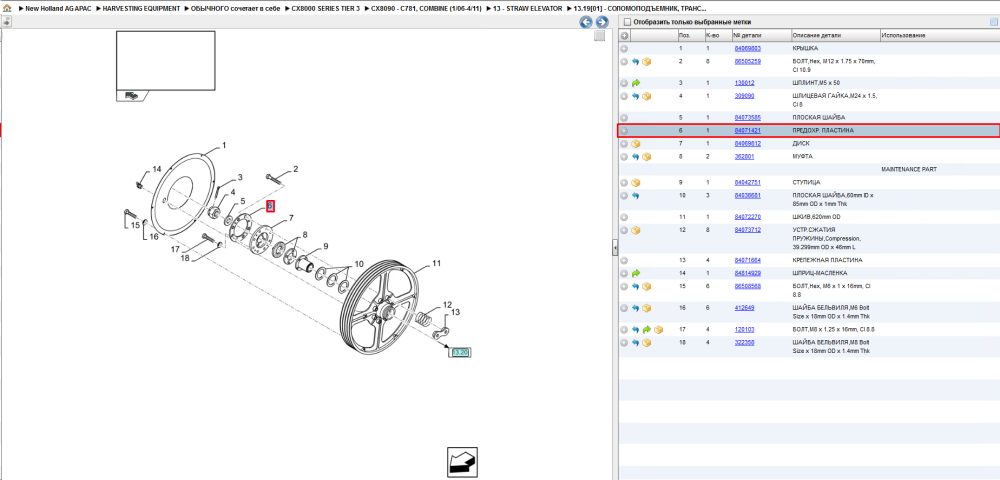This screenshot has height=480, width=1000.
Task: Go to previous diagram with left arrow
Action: 585,22
